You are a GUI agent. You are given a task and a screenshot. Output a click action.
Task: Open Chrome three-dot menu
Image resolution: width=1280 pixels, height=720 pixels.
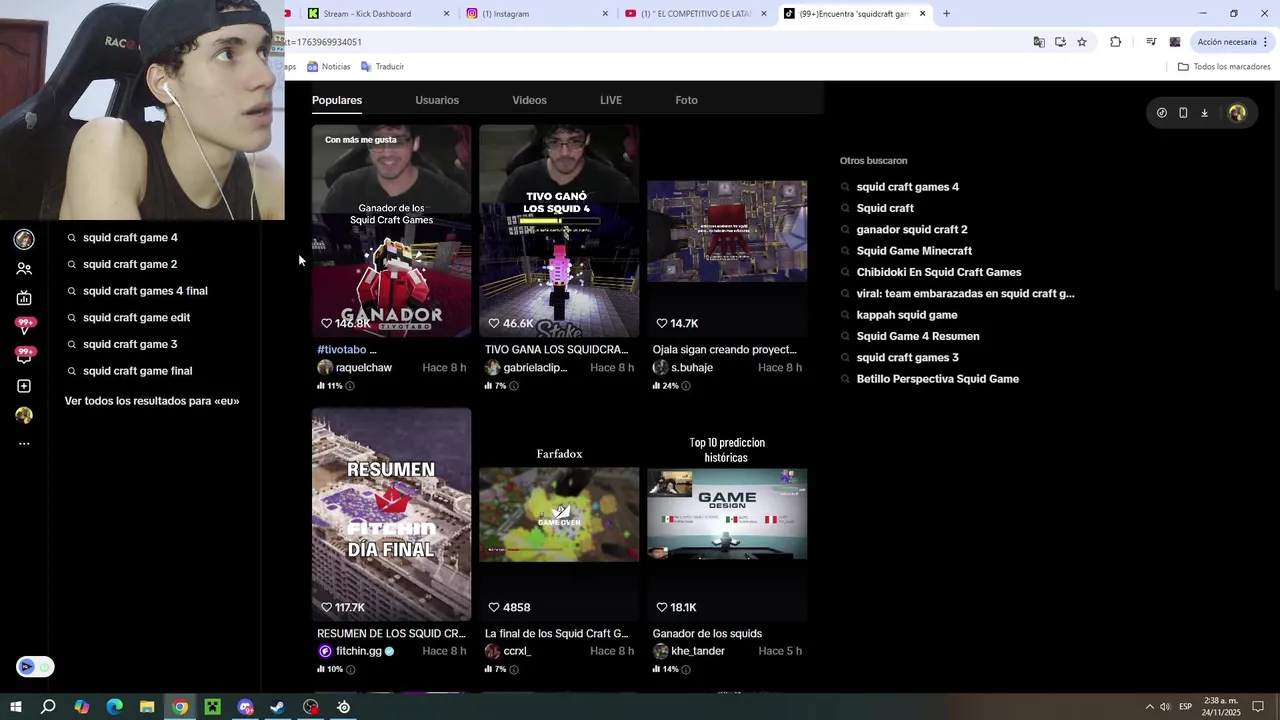(x=1266, y=42)
